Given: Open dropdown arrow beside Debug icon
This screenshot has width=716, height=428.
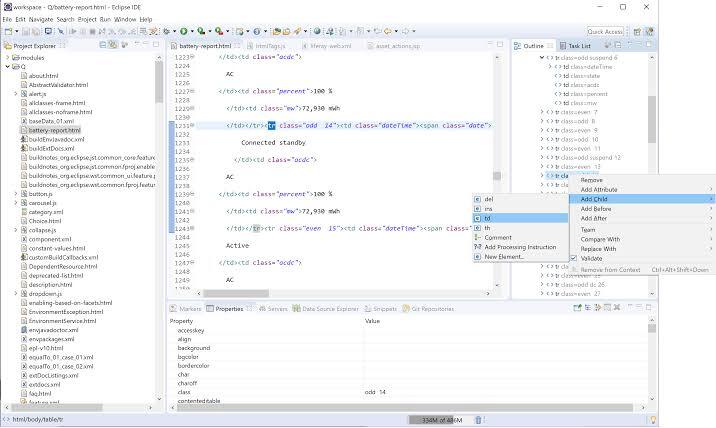Looking at the screenshot, I should pyautogui.click(x=174, y=32).
